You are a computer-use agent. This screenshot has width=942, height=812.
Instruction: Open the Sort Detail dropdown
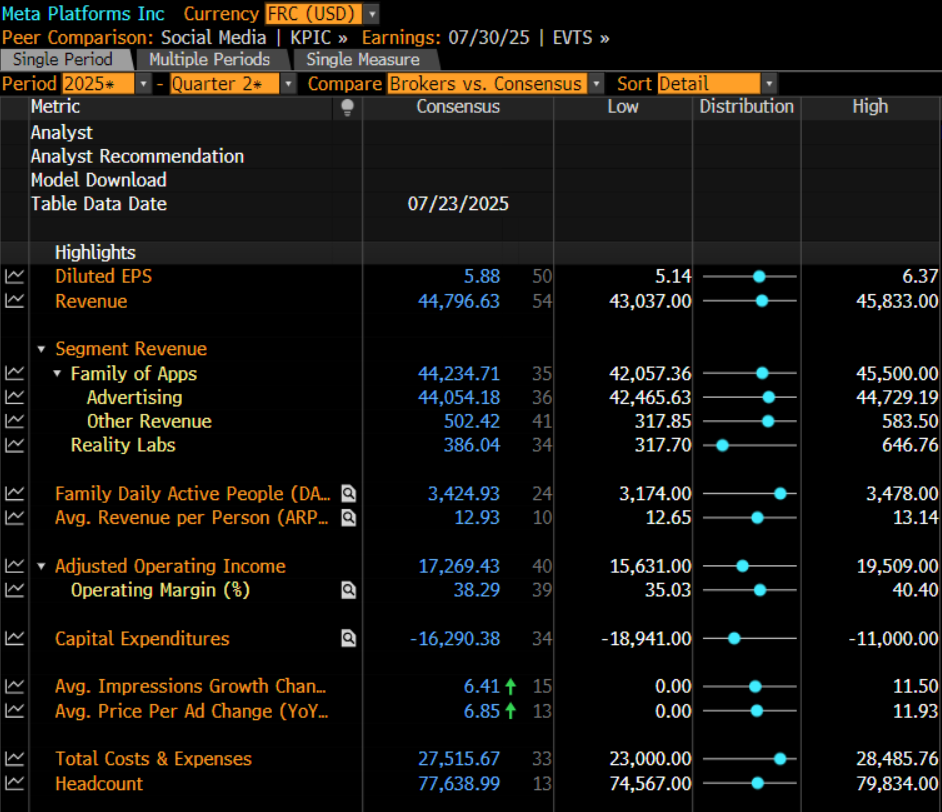pyautogui.click(x=769, y=84)
